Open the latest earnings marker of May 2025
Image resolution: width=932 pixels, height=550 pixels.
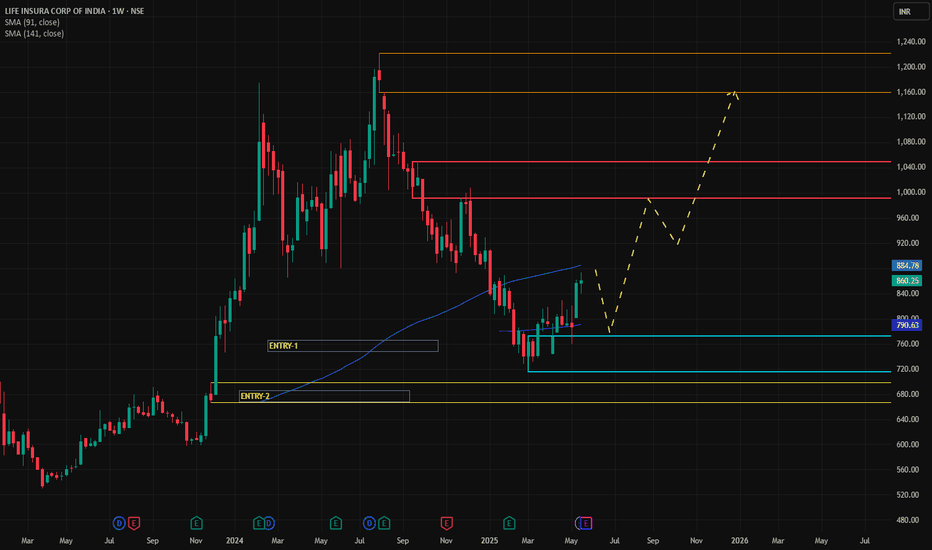coord(586,523)
